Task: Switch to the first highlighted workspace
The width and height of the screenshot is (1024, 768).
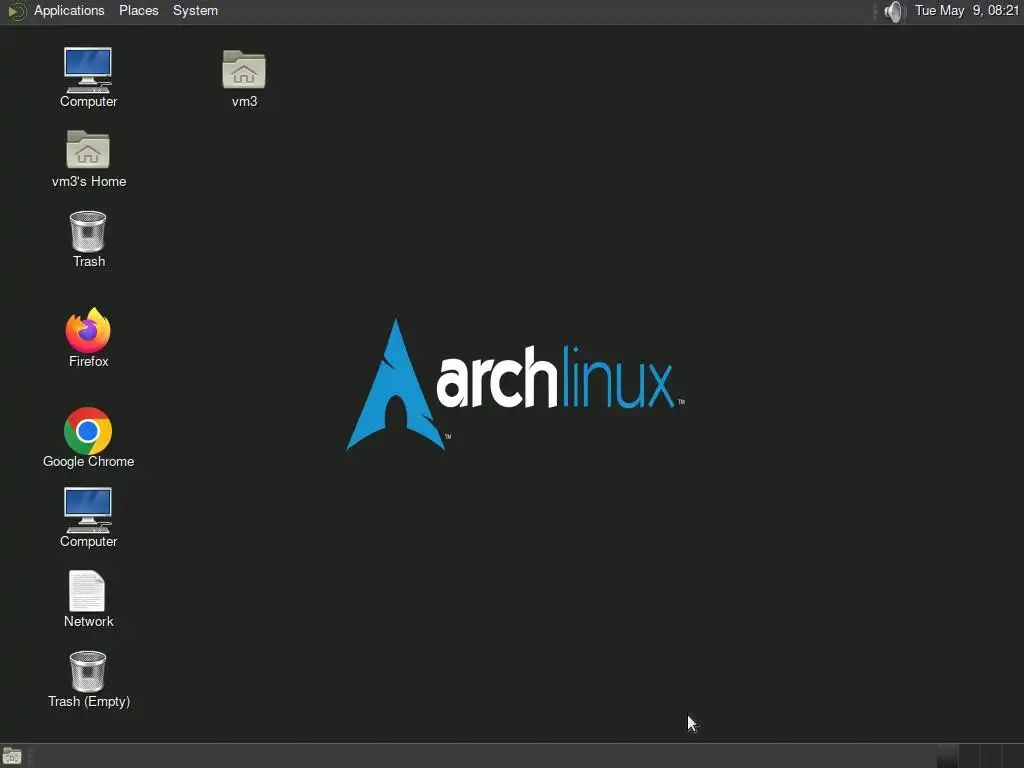Action: pyautogui.click(x=947, y=756)
